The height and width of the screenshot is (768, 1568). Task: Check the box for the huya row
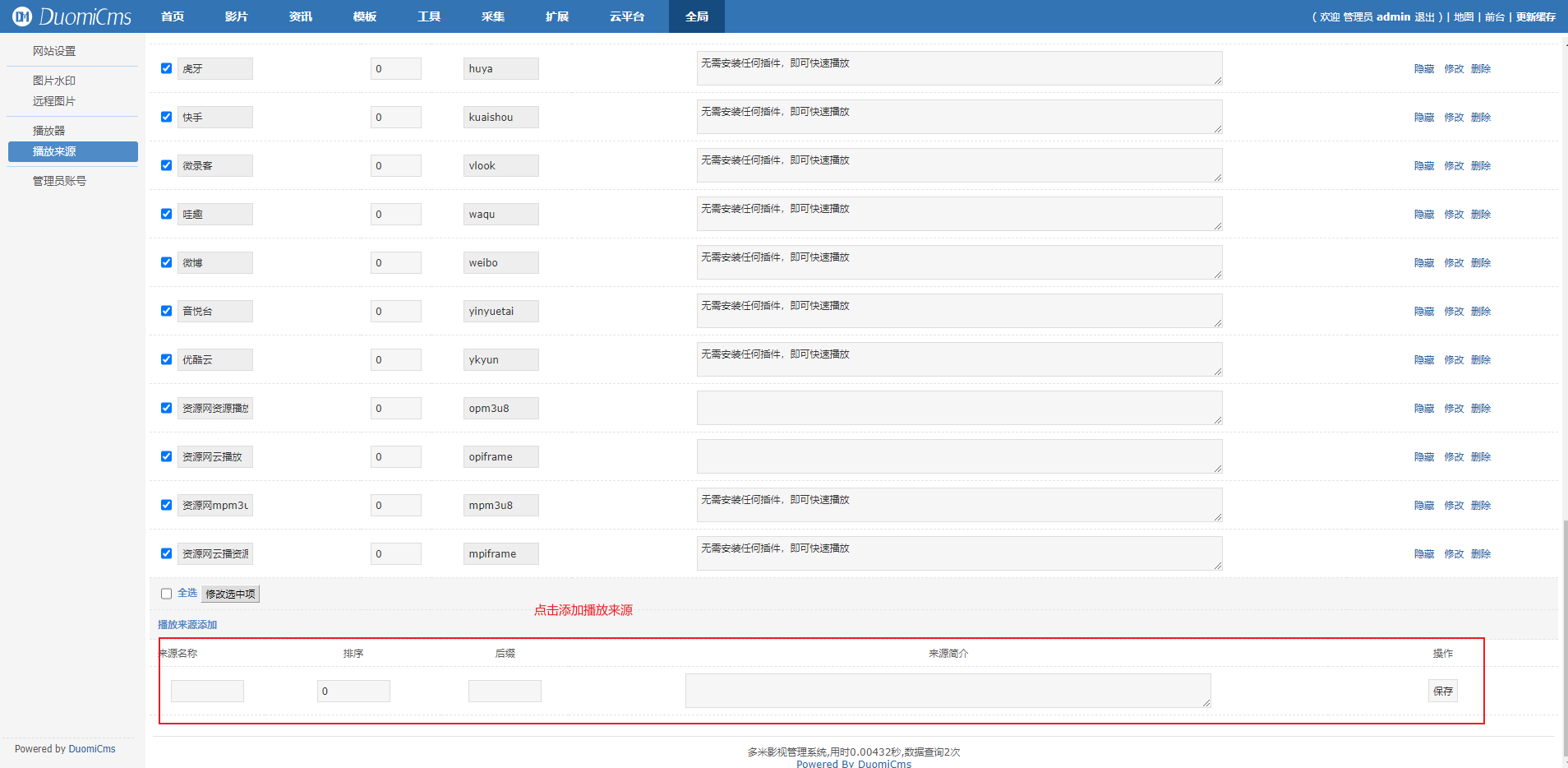coord(167,68)
